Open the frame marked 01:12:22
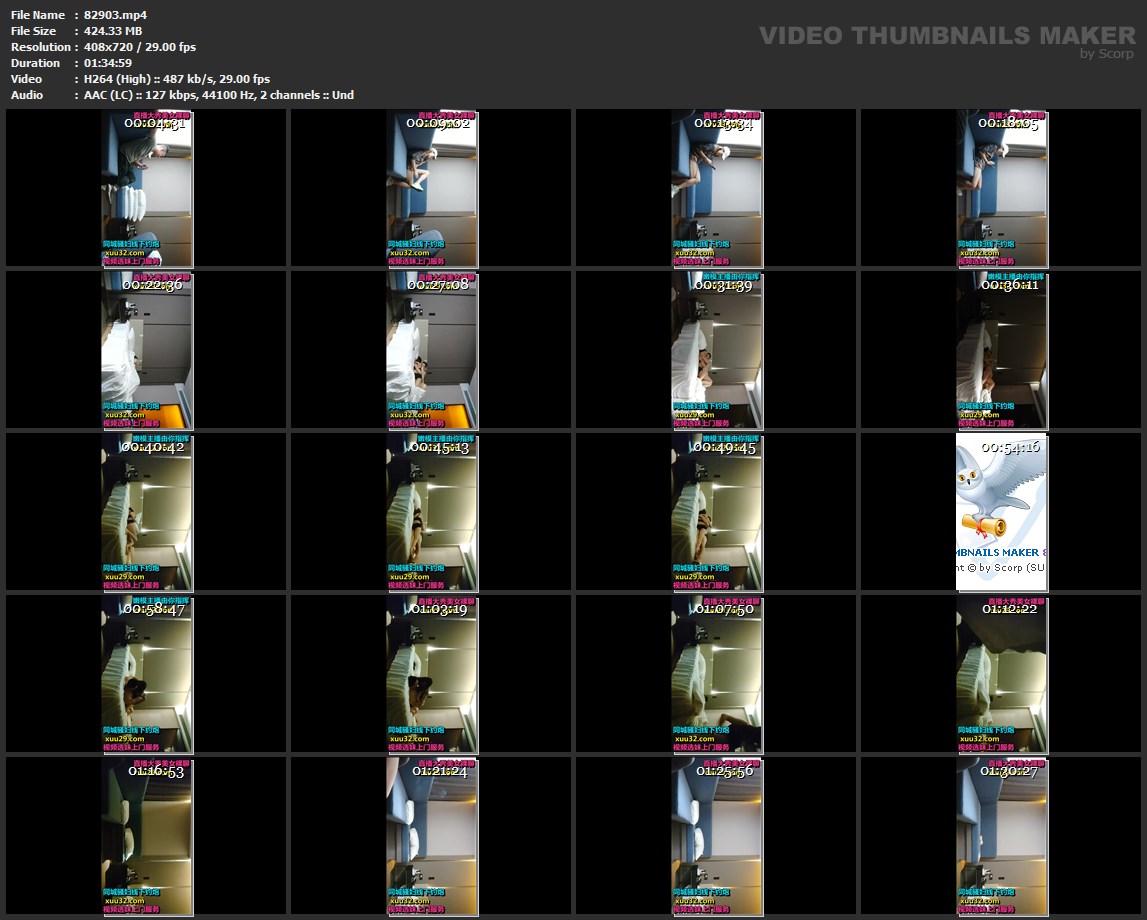Viewport: 1147px width, 920px height. point(1002,674)
